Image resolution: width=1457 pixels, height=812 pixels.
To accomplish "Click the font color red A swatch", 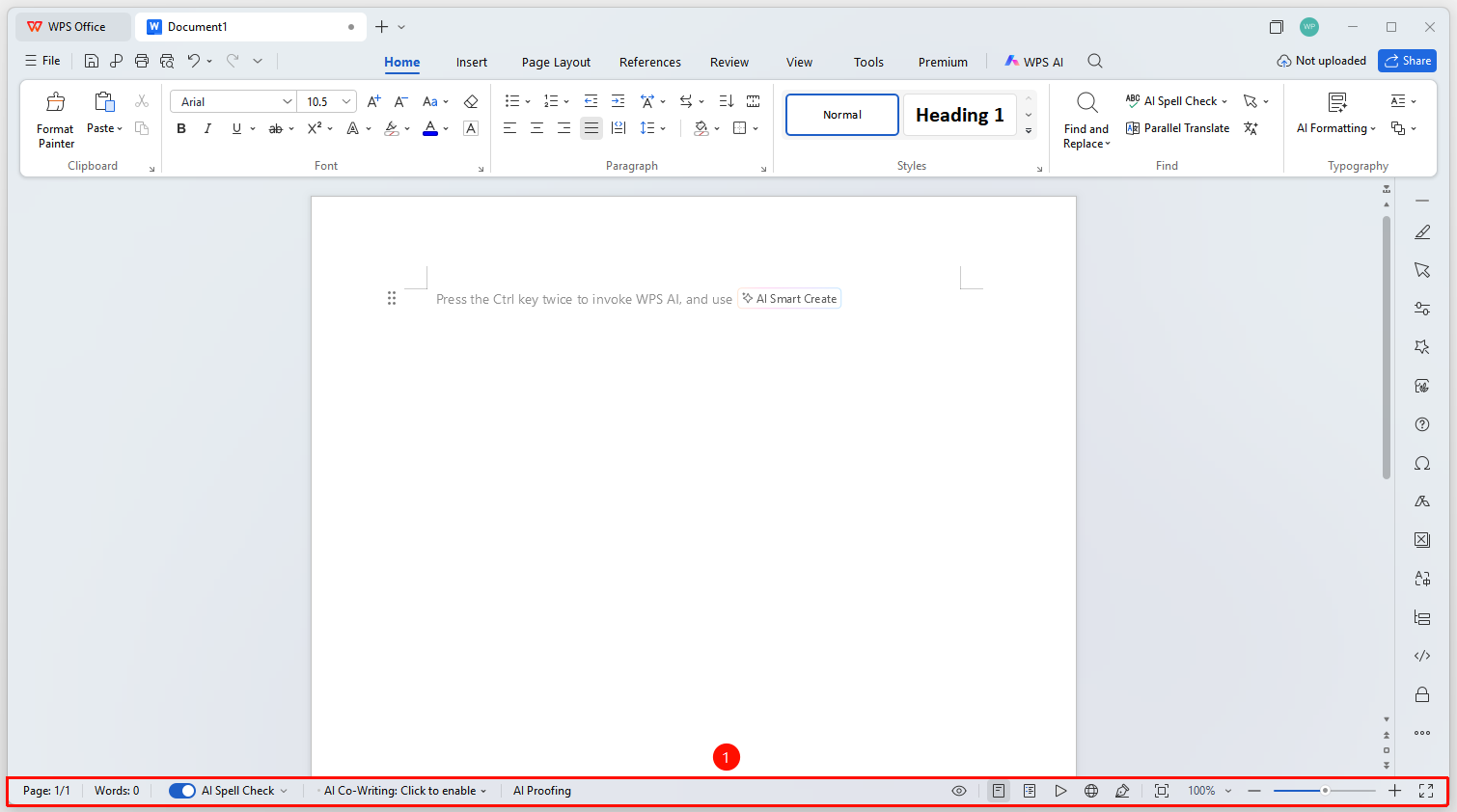I will pyautogui.click(x=430, y=128).
